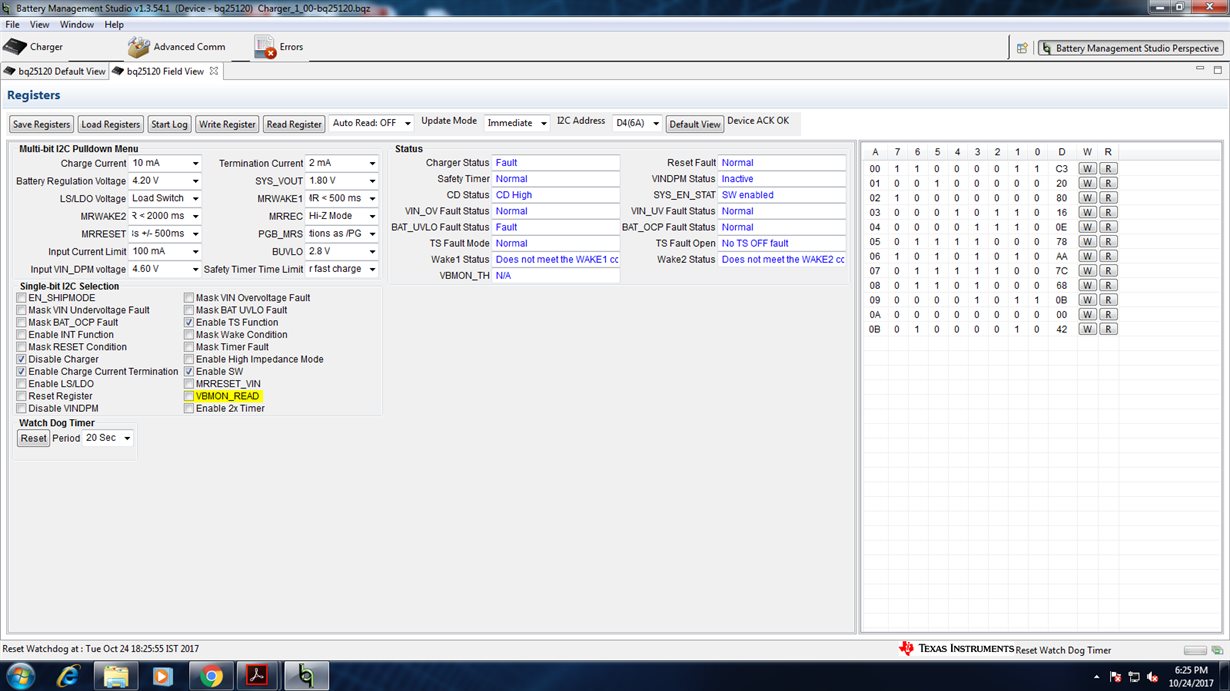Image resolution: width=1230 pixels, height=691 pixels.
Task: Maximize the view panel icon
Action: coord(1217,70)
